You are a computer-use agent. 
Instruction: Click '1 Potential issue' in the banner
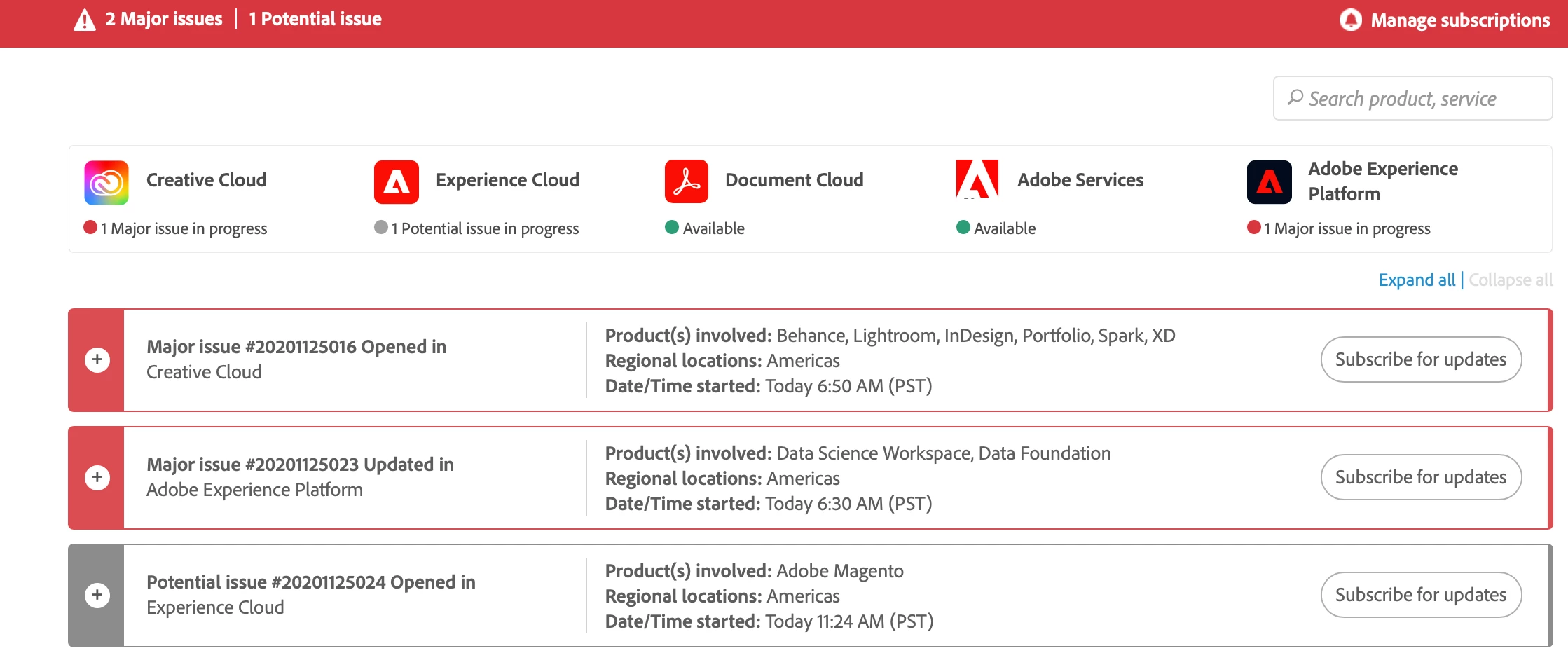315,19
